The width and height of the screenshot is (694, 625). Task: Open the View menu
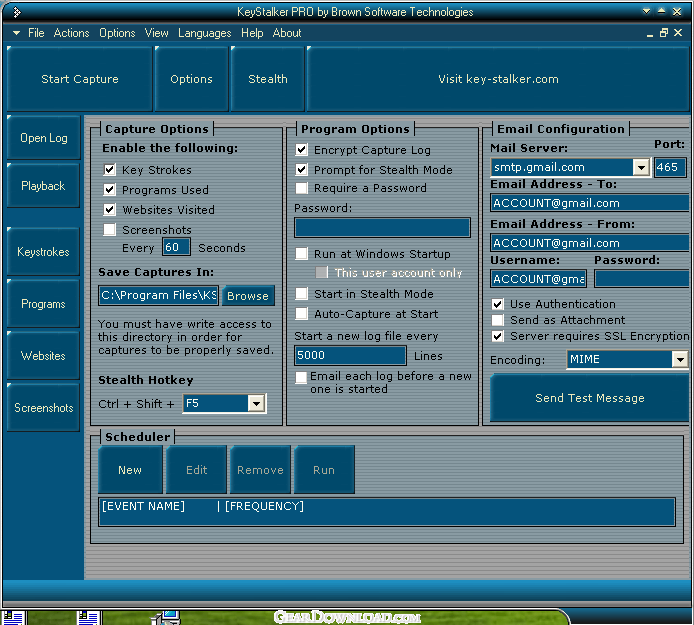pos(156,33)
